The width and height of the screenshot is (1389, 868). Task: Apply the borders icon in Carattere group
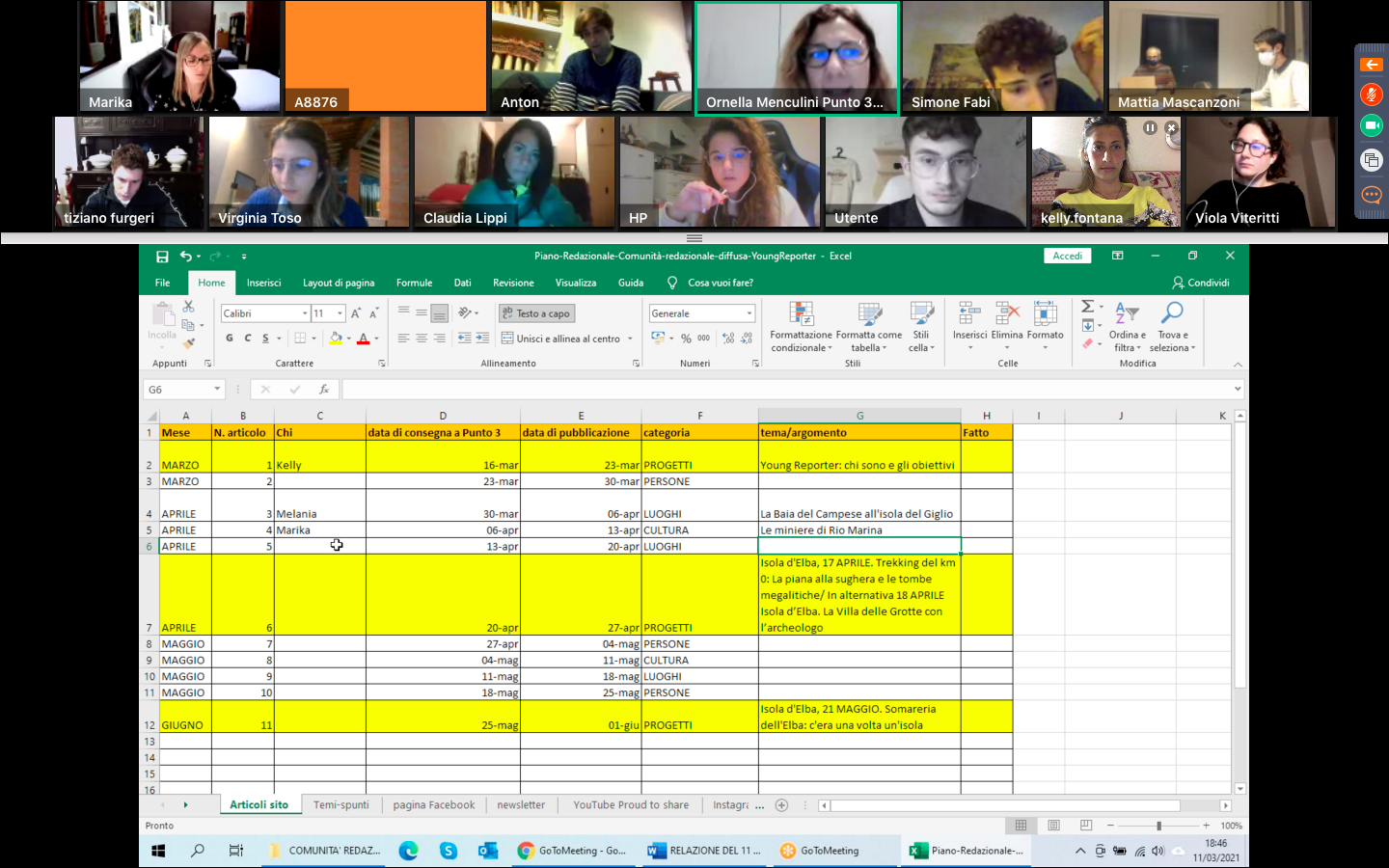(300, 339)
